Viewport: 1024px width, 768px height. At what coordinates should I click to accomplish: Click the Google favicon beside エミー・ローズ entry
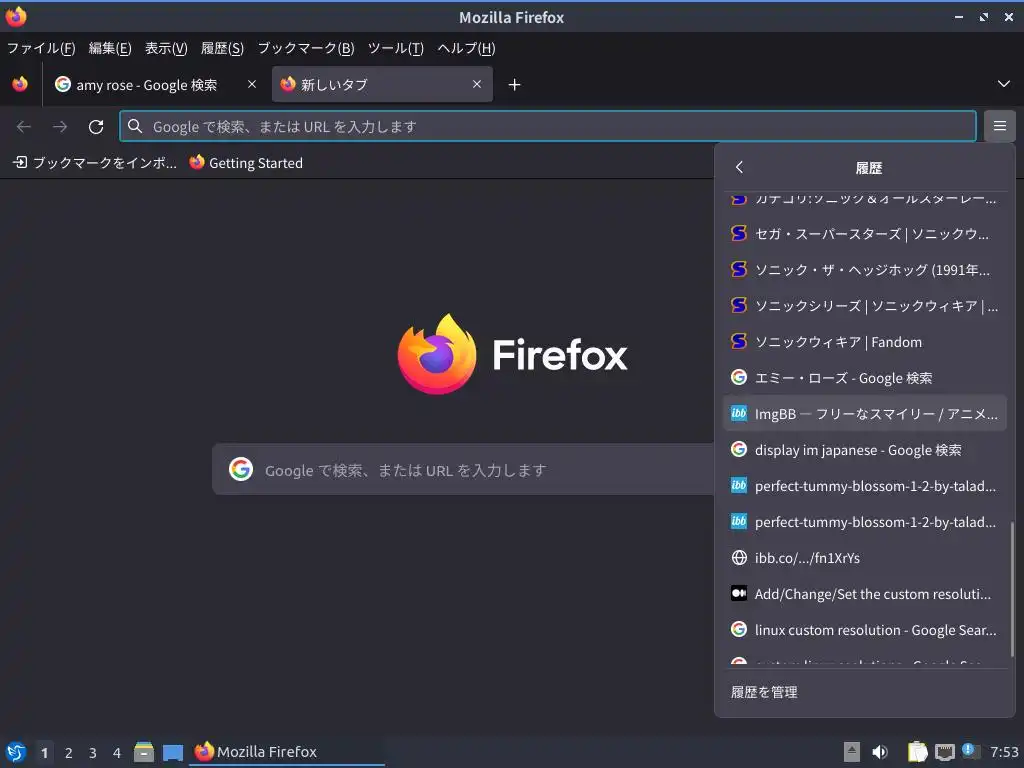[x=739, y=377]
